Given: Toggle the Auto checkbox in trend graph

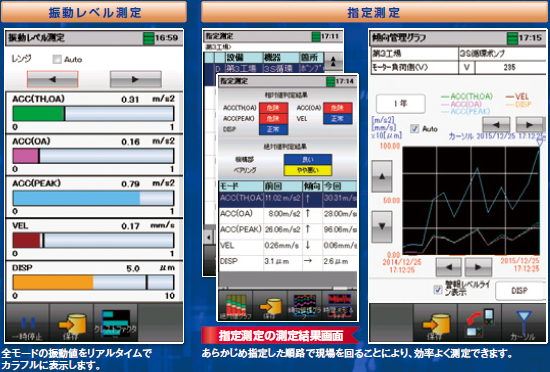Looking at the screenshot, I should [415, 129].
